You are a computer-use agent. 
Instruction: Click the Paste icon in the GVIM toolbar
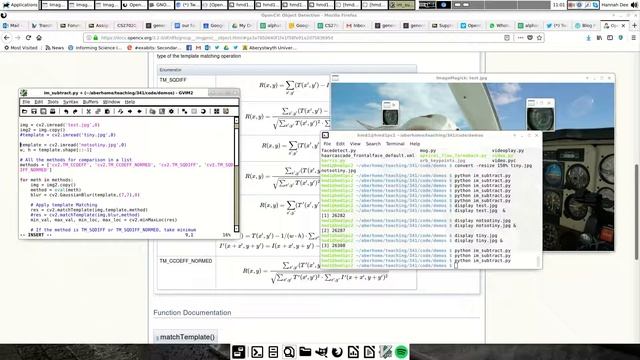tap(107, 111)
